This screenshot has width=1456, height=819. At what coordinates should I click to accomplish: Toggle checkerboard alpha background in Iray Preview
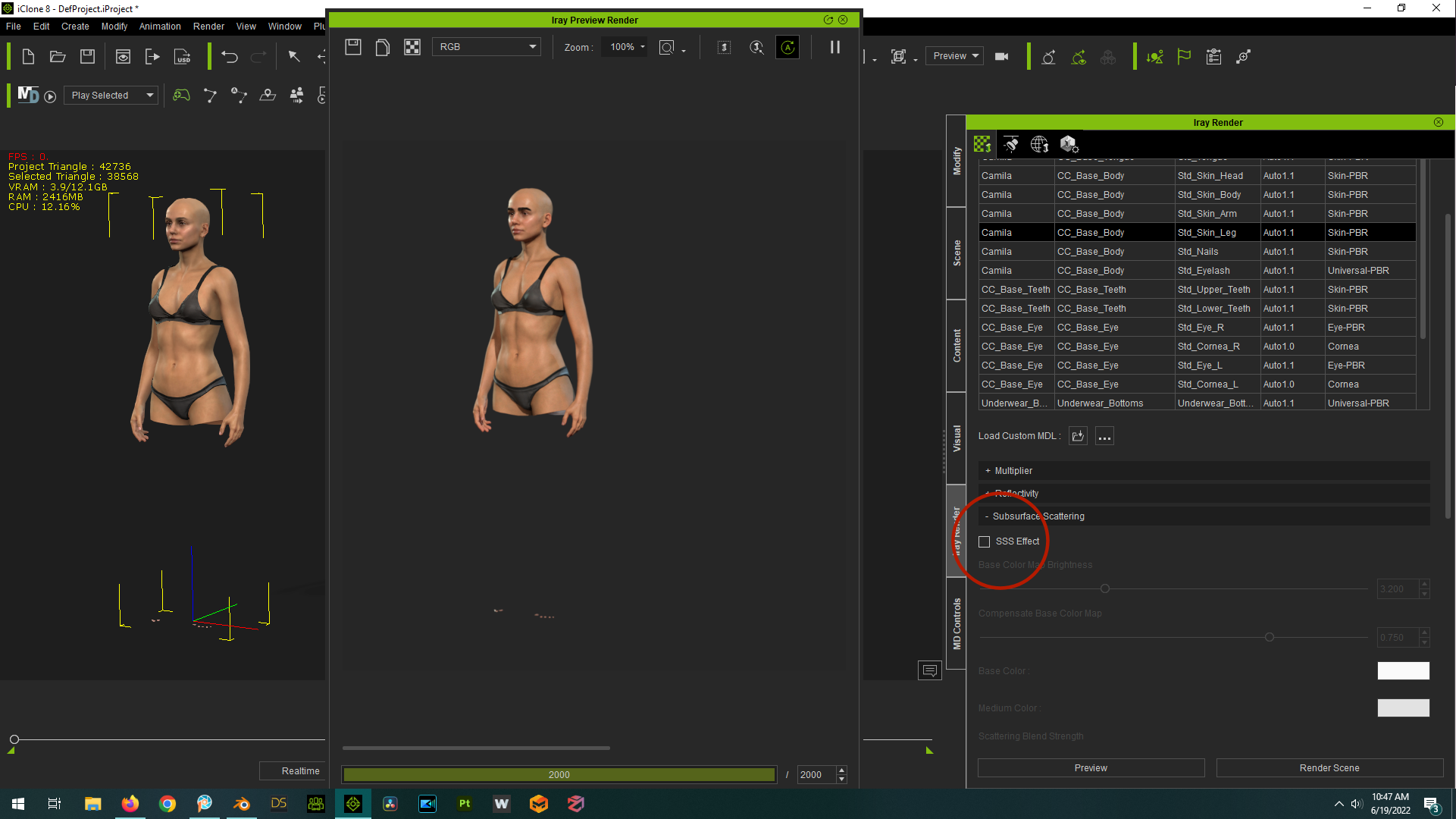coord(412,47)
